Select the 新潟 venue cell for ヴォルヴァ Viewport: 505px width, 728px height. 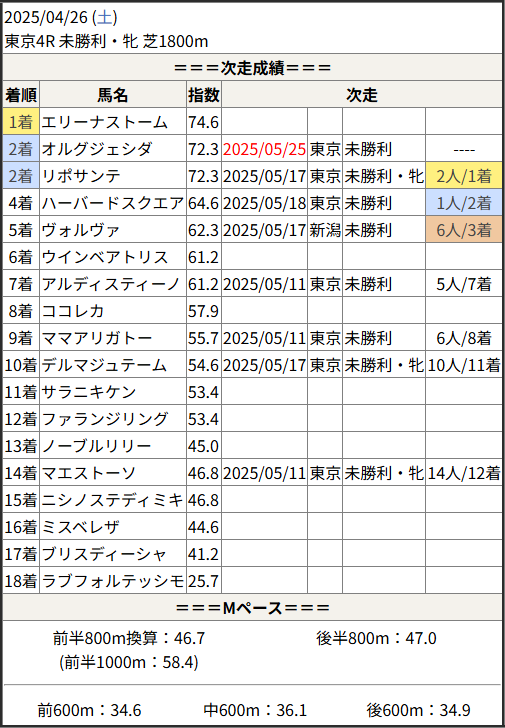pyautogui.click(x=325, y=230)
